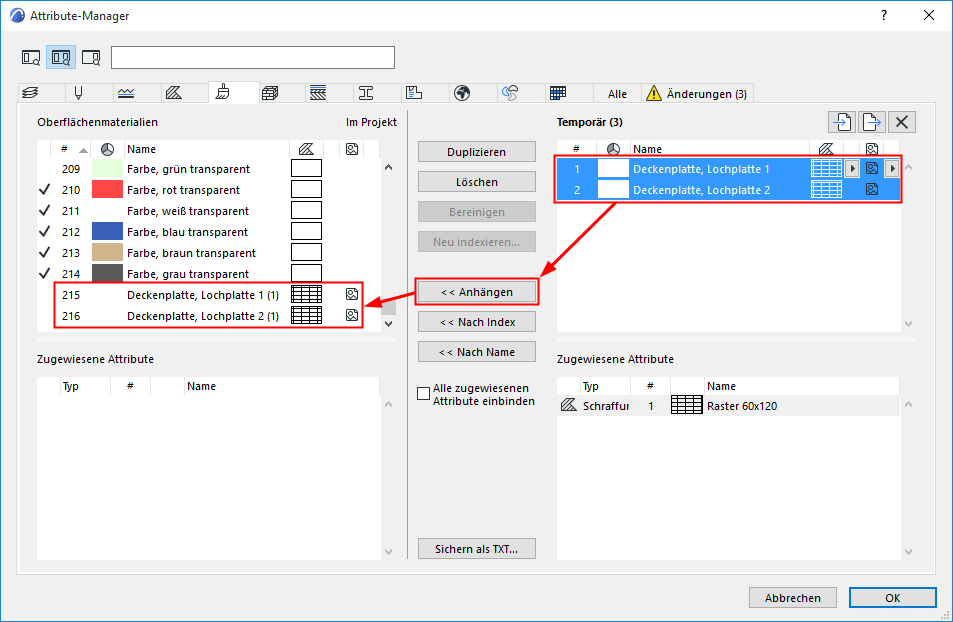
Task: Open the Composites tab icon
Action: [318, 93]
